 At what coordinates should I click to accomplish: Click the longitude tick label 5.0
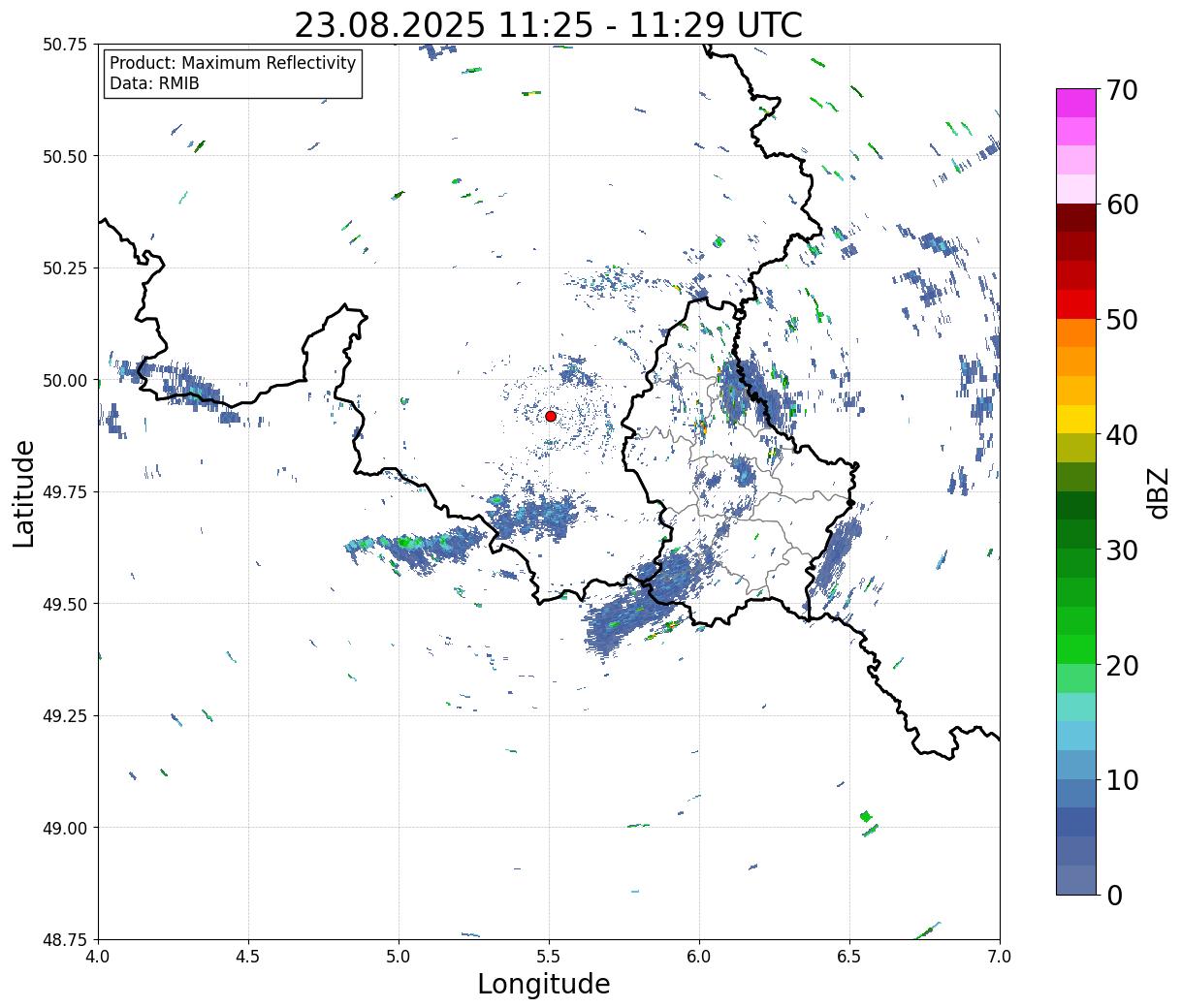(399, 956)
